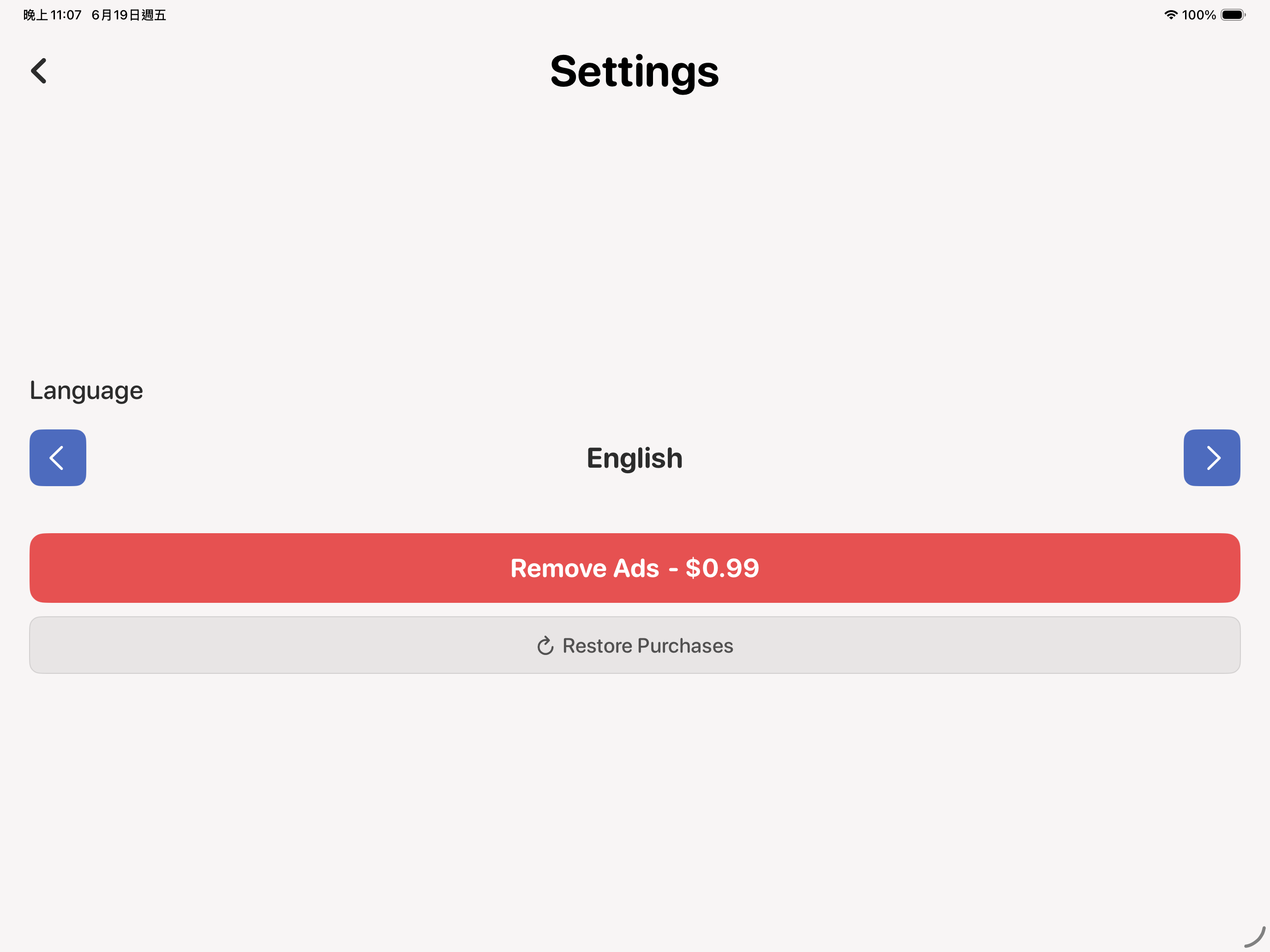
Task: Tap the Language section label
Action: click(86, 391)
